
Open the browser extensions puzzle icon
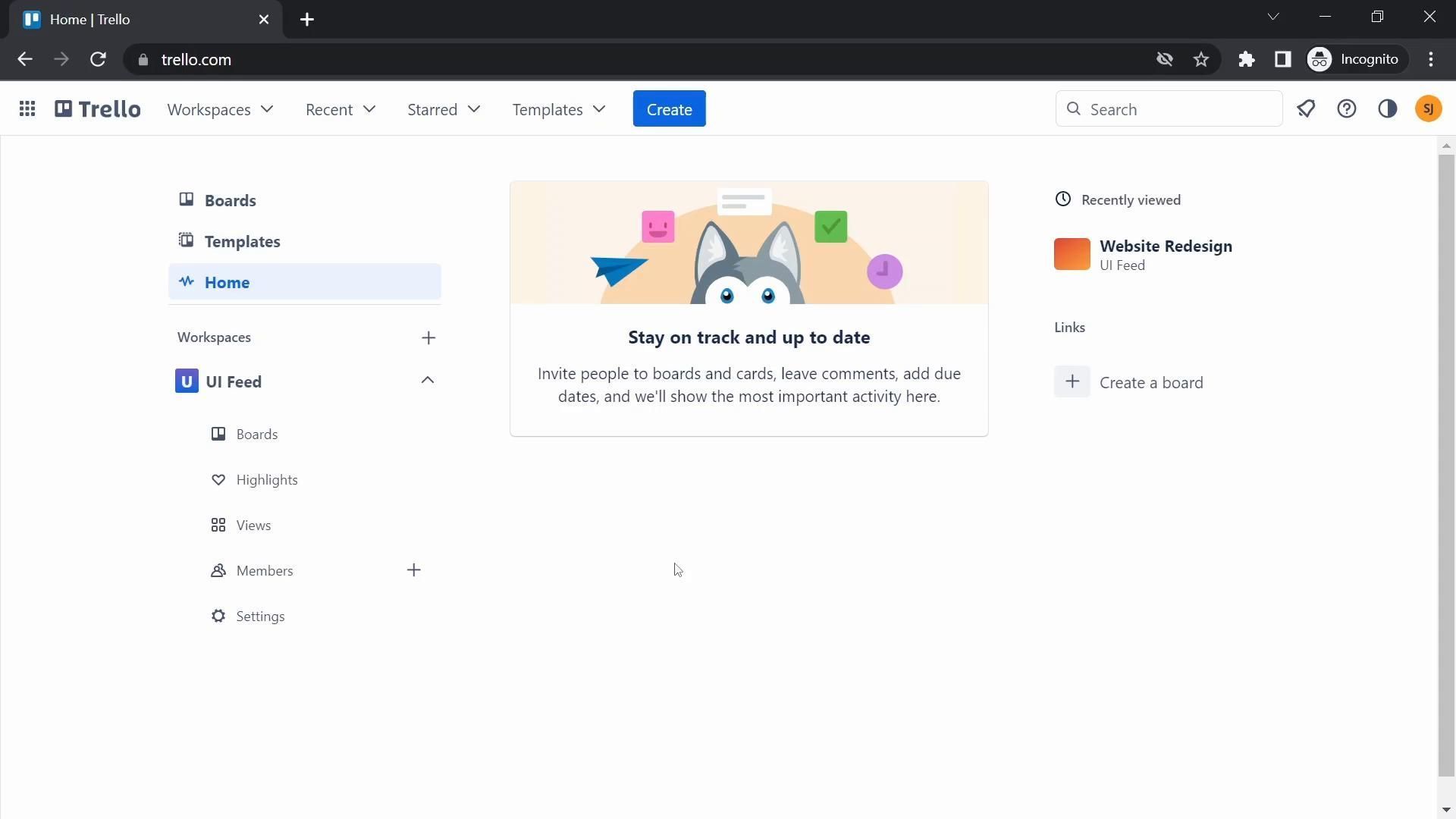coord(1247,60)
